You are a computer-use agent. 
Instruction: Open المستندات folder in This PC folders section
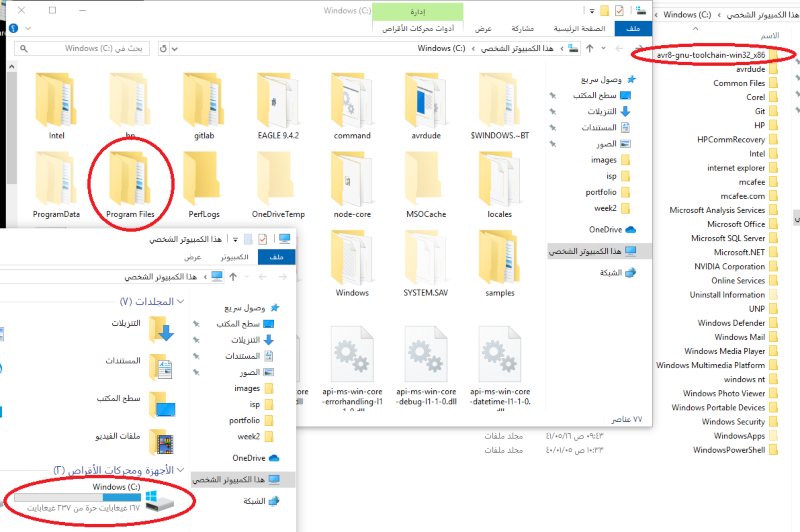(140, 366)
